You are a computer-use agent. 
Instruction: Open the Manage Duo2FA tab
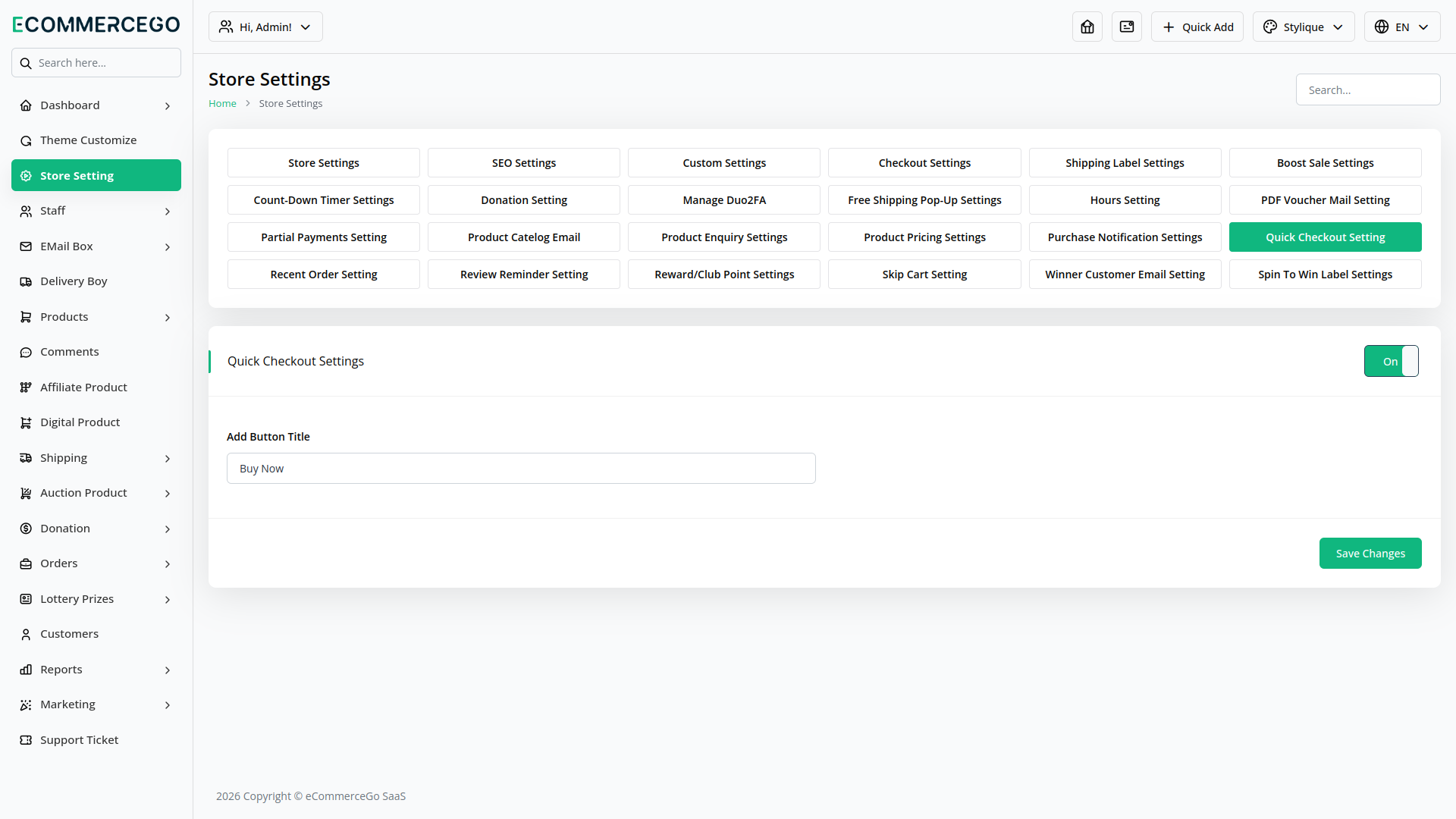(724, 199)
